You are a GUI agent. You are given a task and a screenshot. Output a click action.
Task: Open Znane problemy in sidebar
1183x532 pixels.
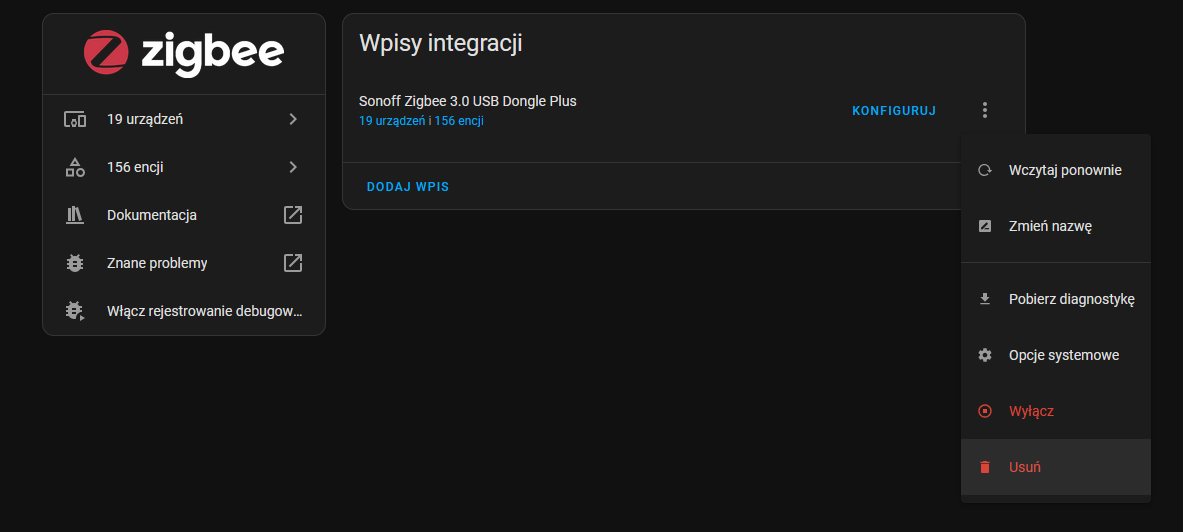tap(183, 263)
